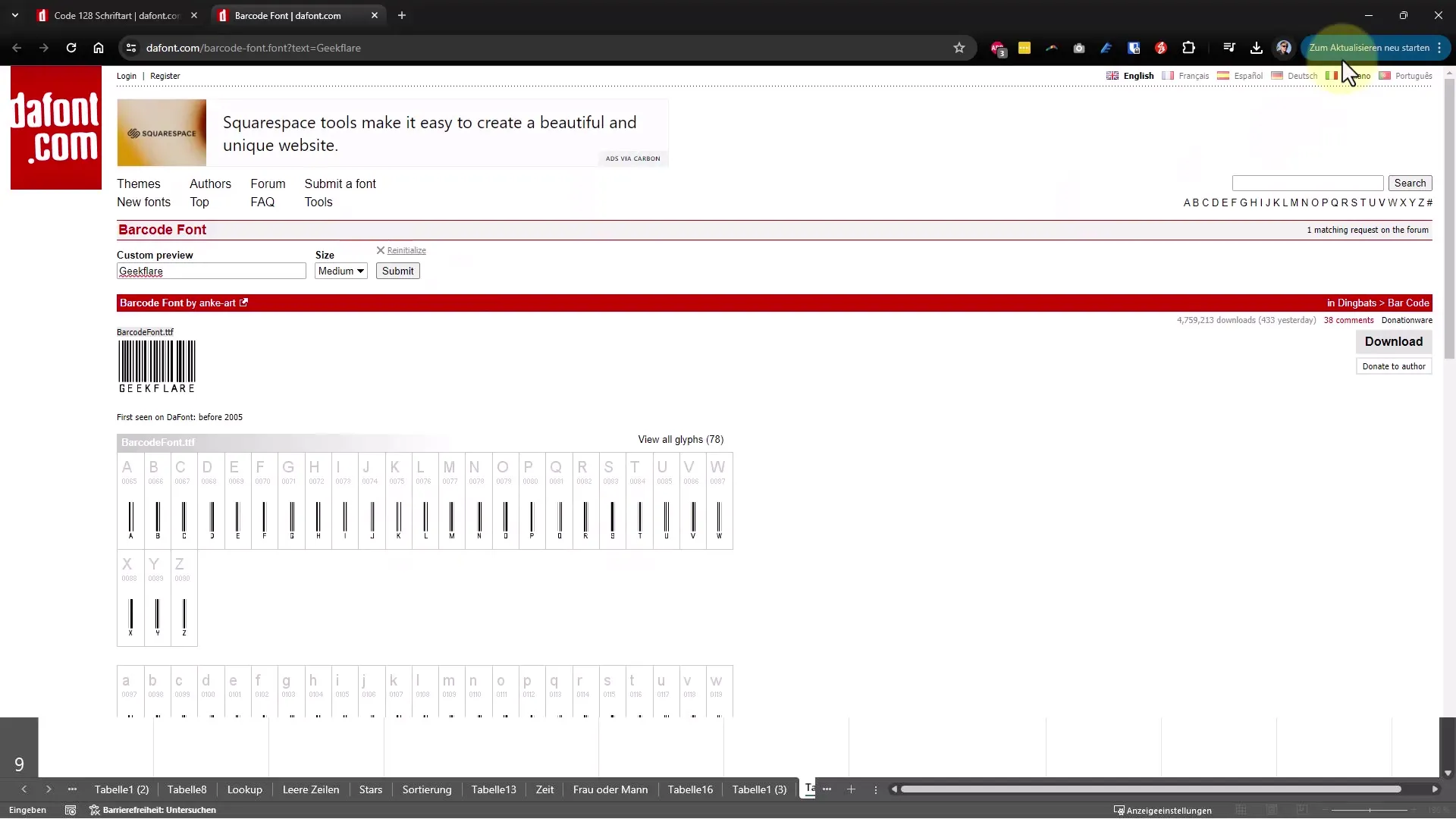This screenshot has width=1456, height=819.
Task: Click the Donate to author link
Action: [x=1393, y=365]
